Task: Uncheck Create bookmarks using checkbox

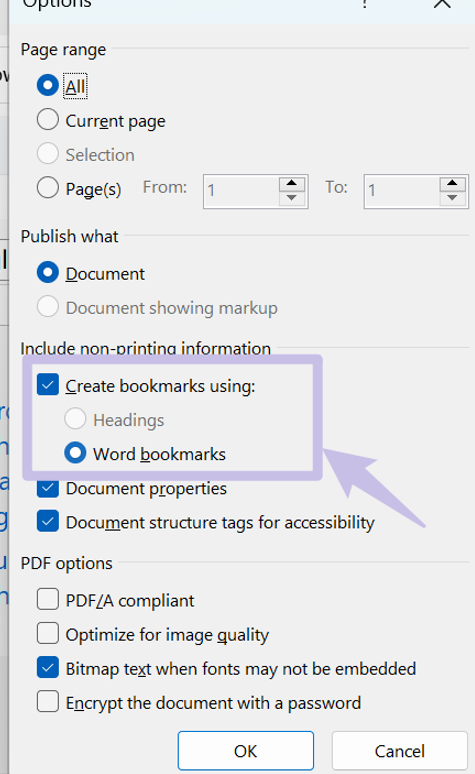Action: point(48,385)
